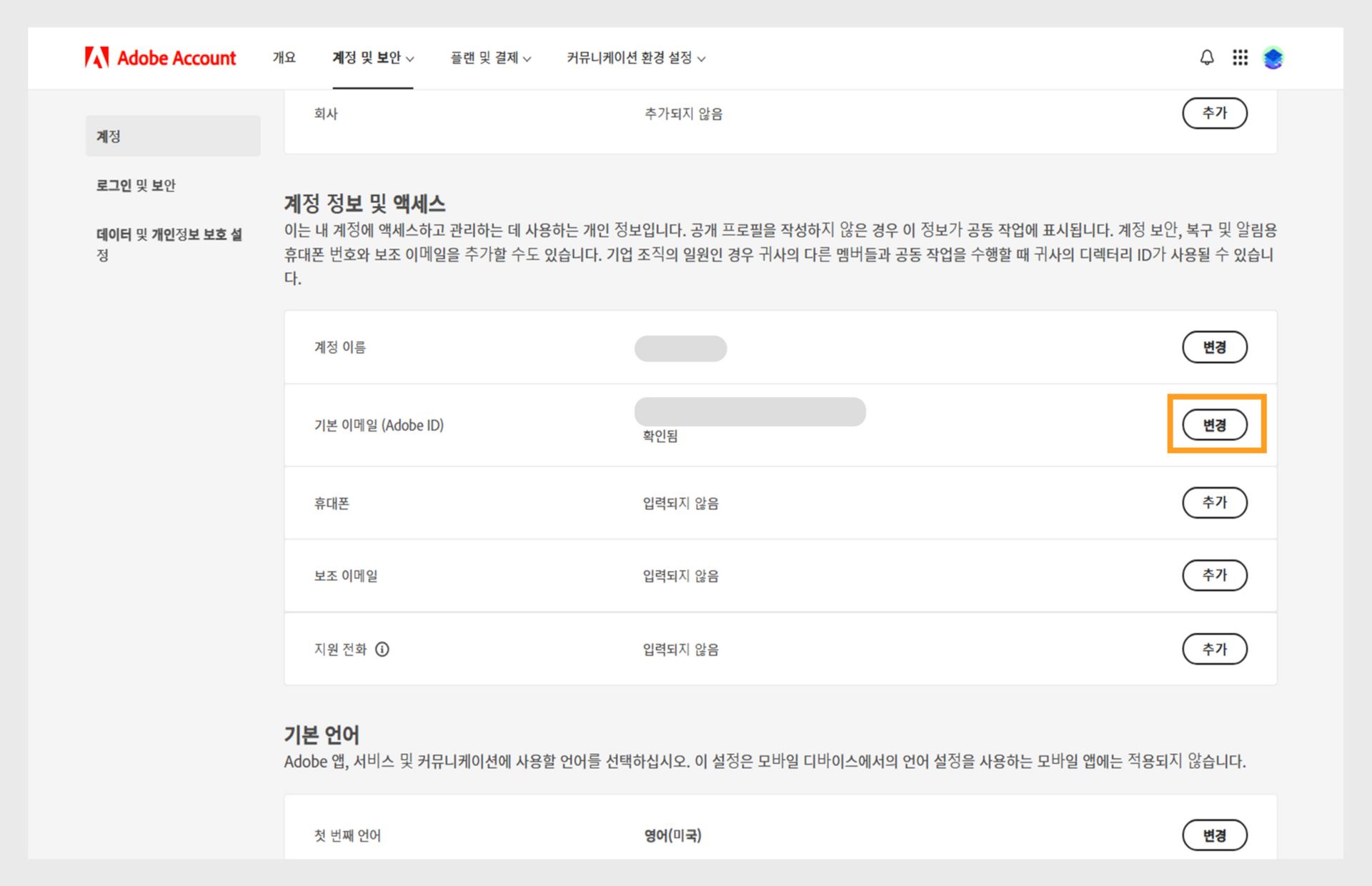Click the Adobe Account logo

pos(160,58)
